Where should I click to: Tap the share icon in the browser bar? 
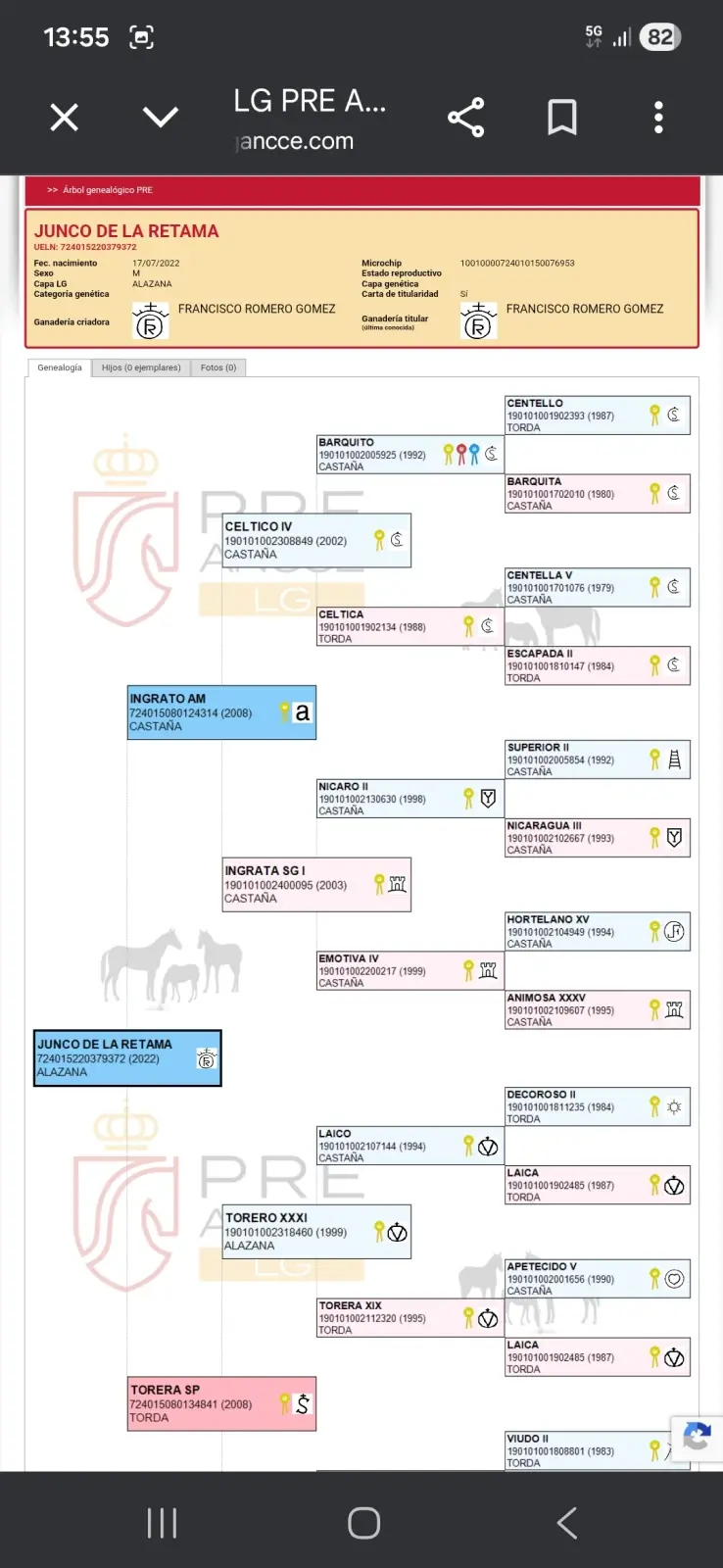(465, 118)
